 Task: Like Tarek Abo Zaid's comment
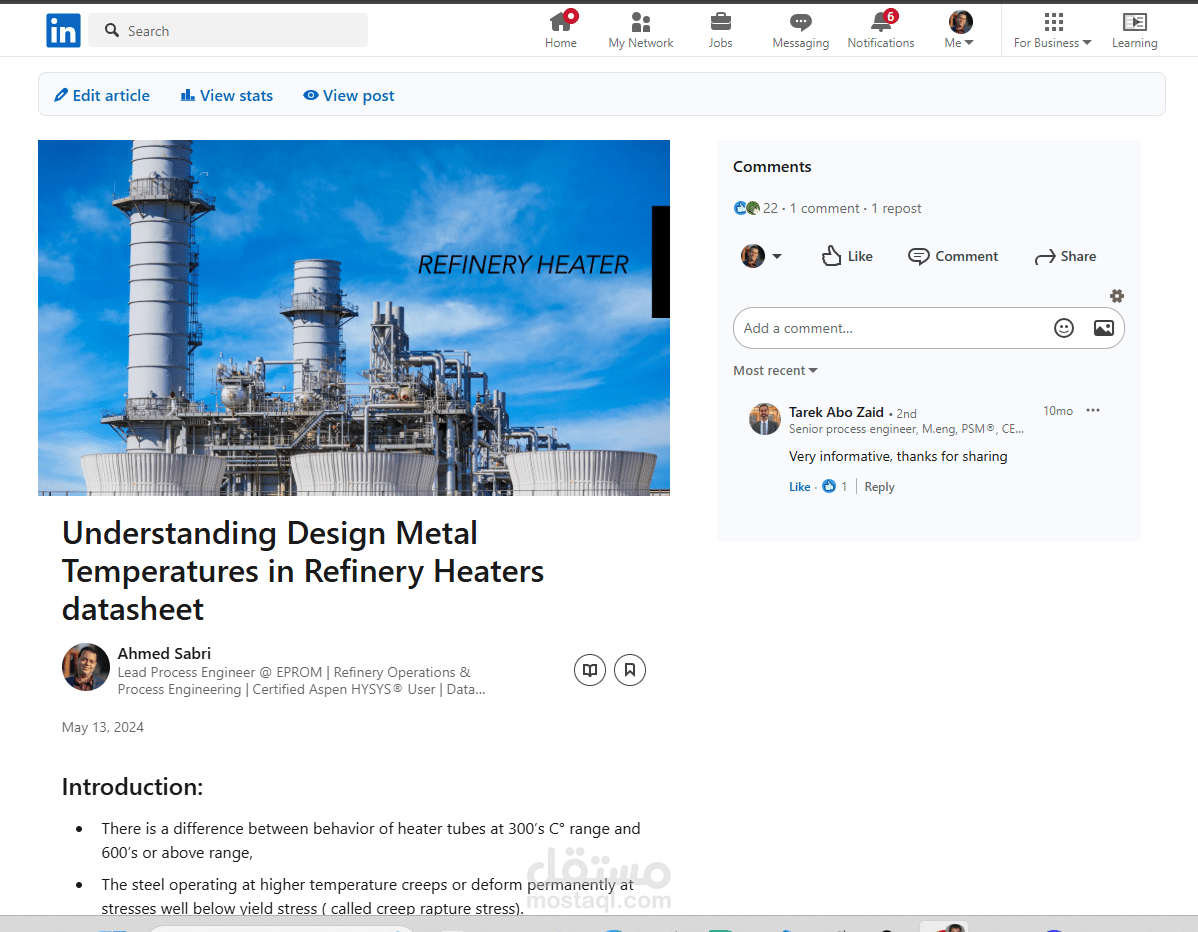[x=799, y=487]
